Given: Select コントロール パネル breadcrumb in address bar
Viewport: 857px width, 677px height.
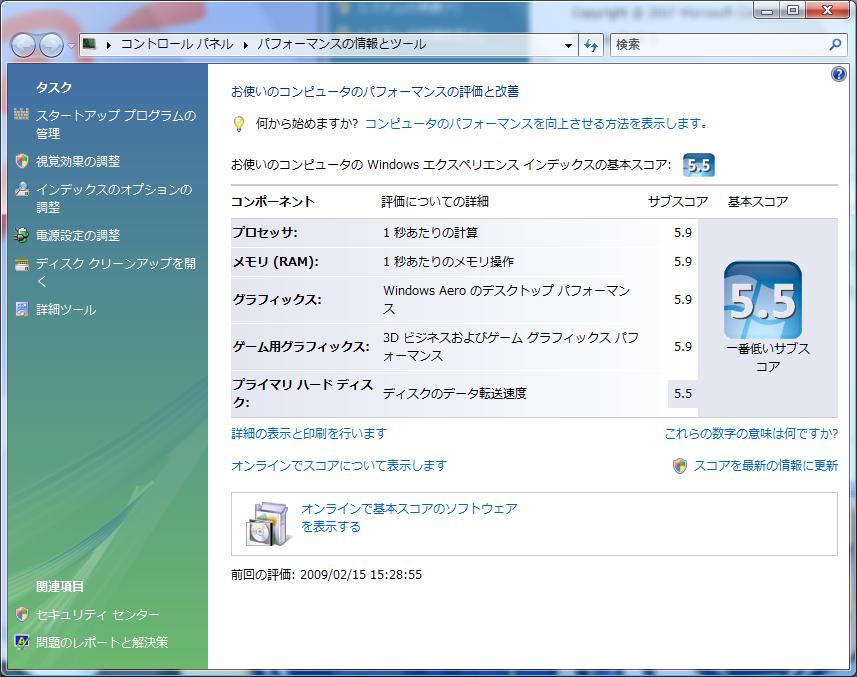Looking at the screenshot, I should click(177, 44).
